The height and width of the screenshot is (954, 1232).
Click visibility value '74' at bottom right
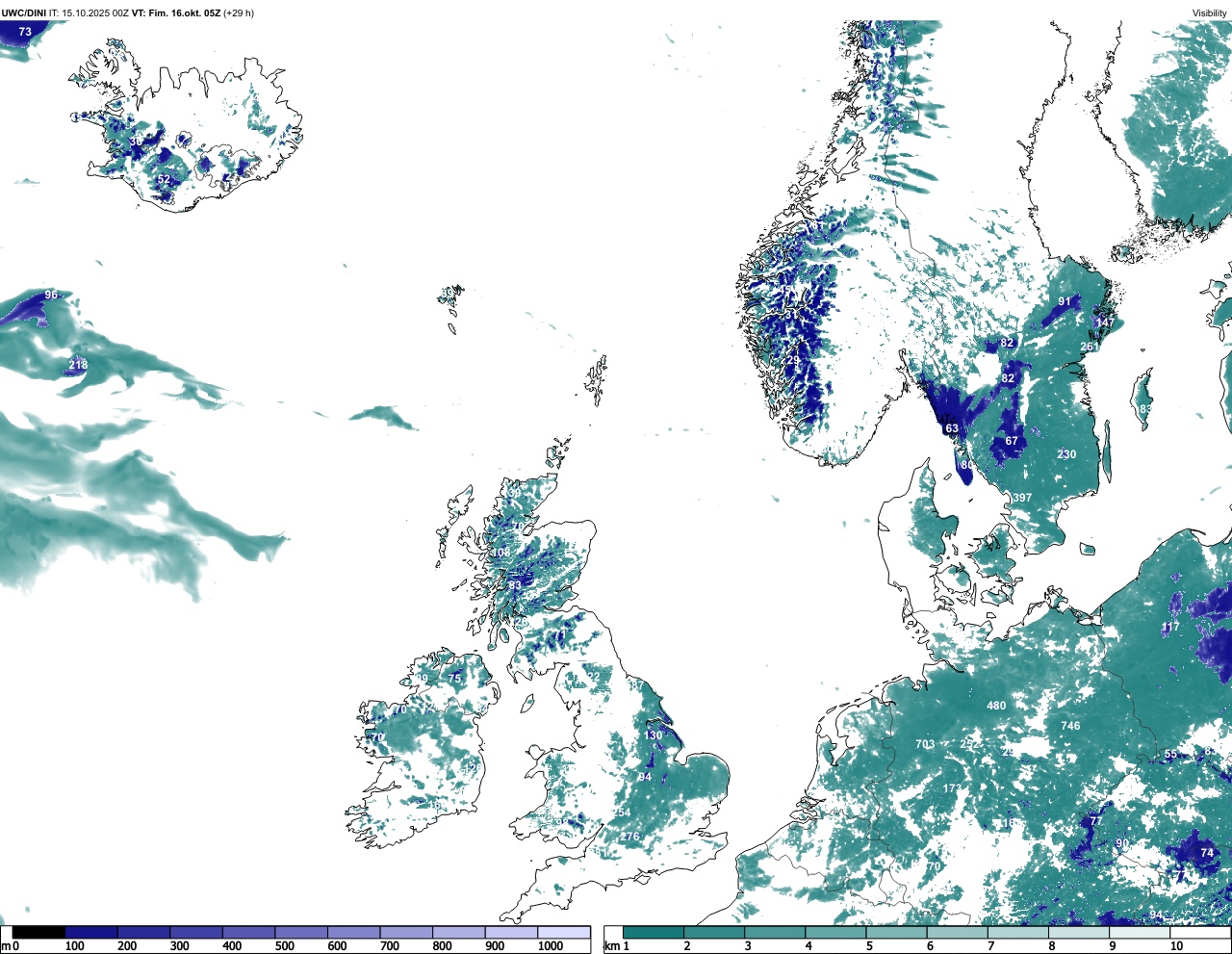pyautogui.click(x=1207, y=853)
